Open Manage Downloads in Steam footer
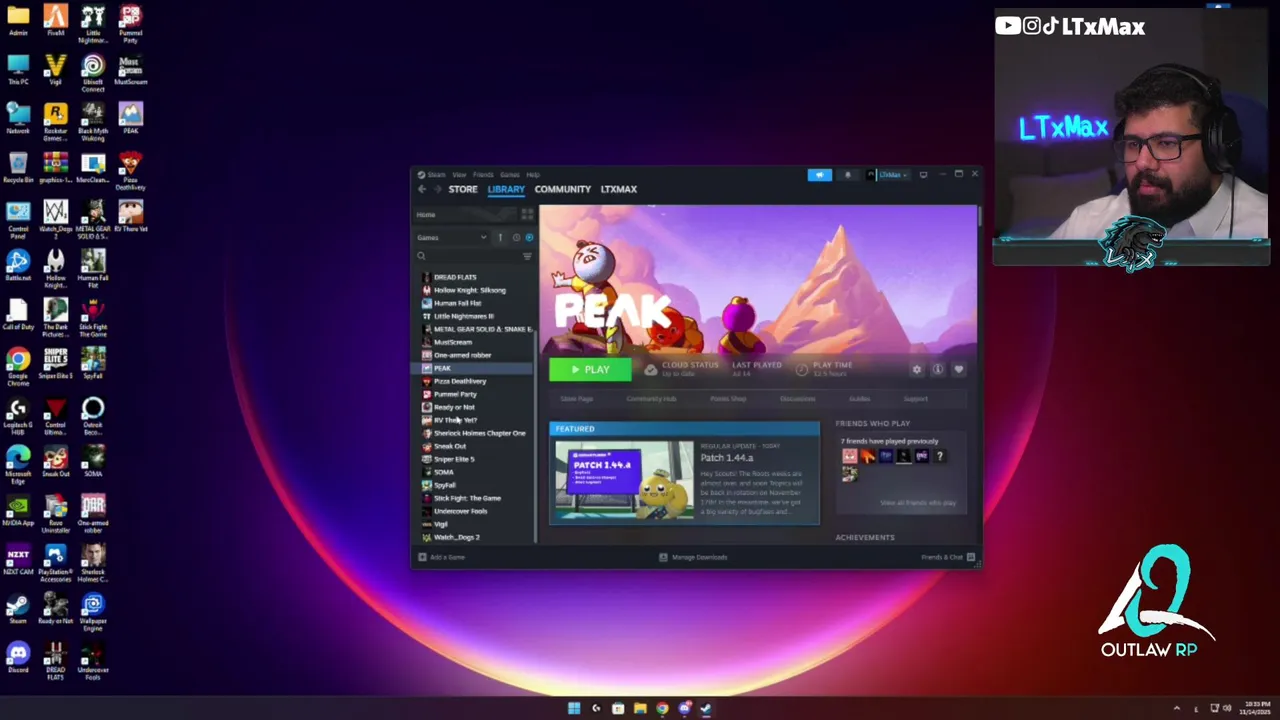Image resolution: width=1280 pixels, height=720 pixels. pyautogui.click(x=693, y=557)
